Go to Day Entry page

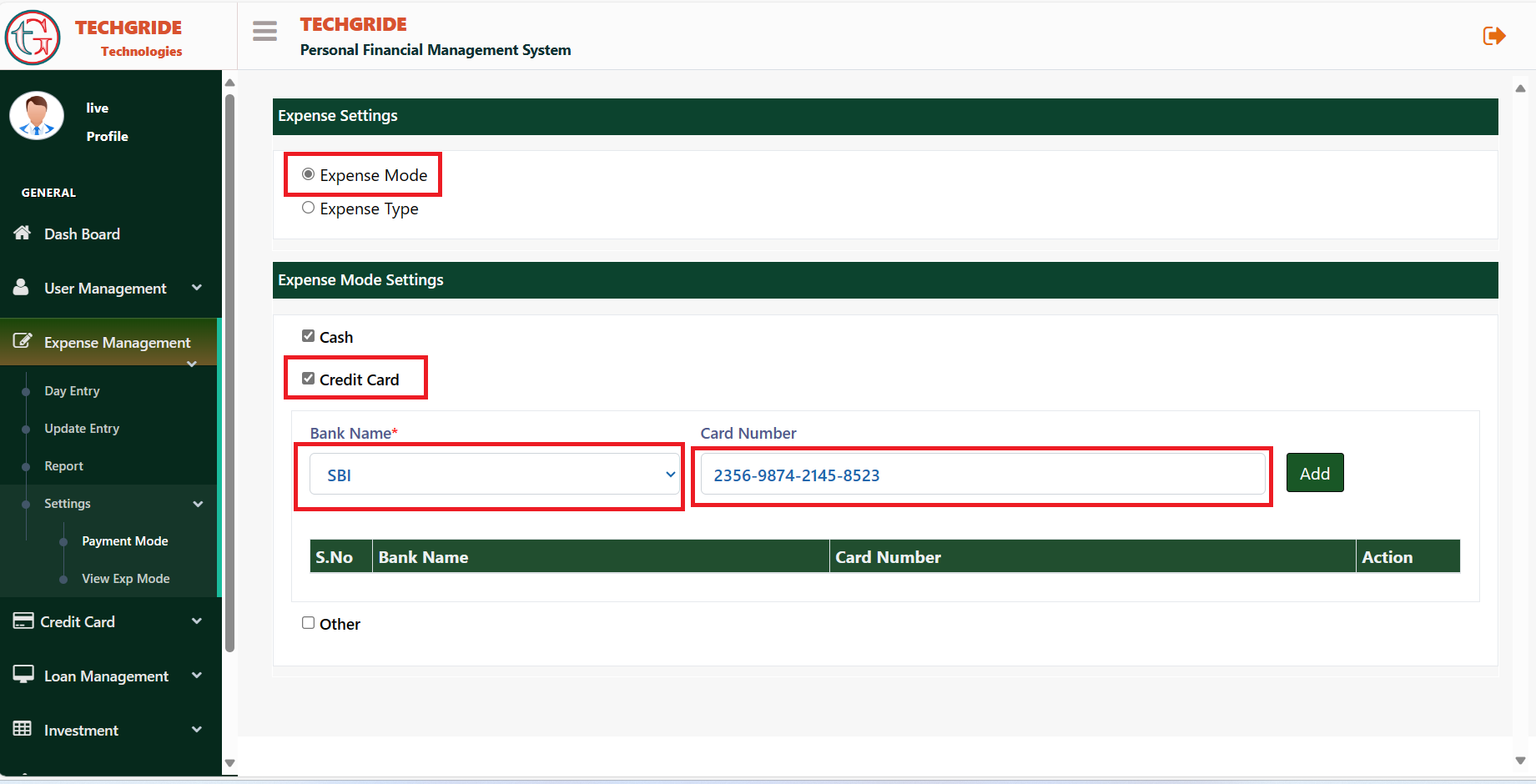[72, 391]
